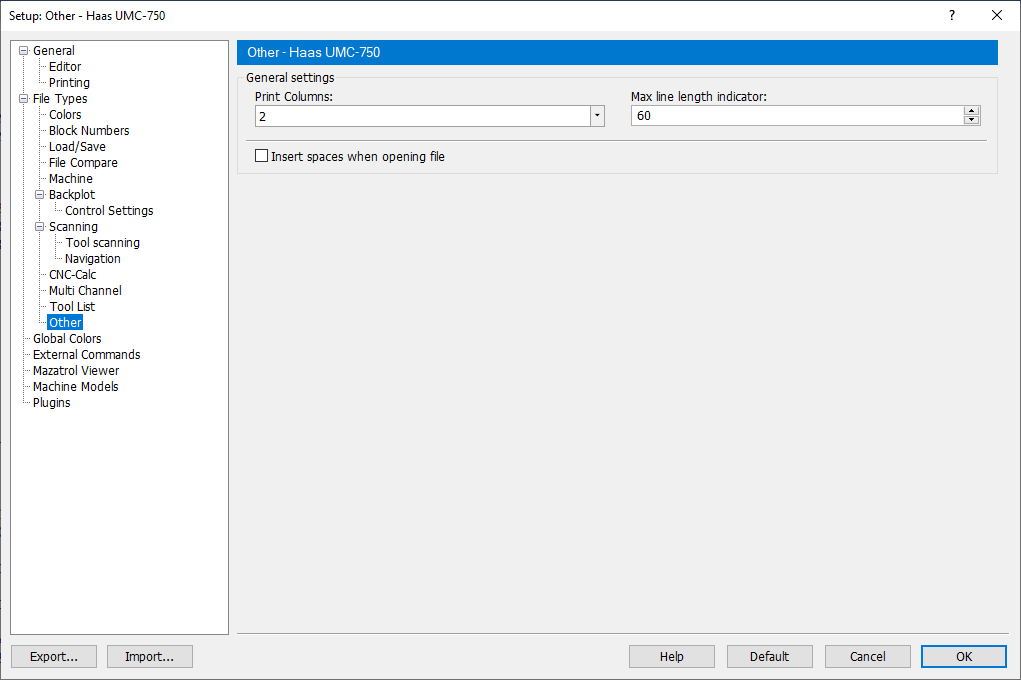Image resolution: width=1021 pixels, height=680 pixels.
Task: Open Tool List settings
Action: coord(72,306)
